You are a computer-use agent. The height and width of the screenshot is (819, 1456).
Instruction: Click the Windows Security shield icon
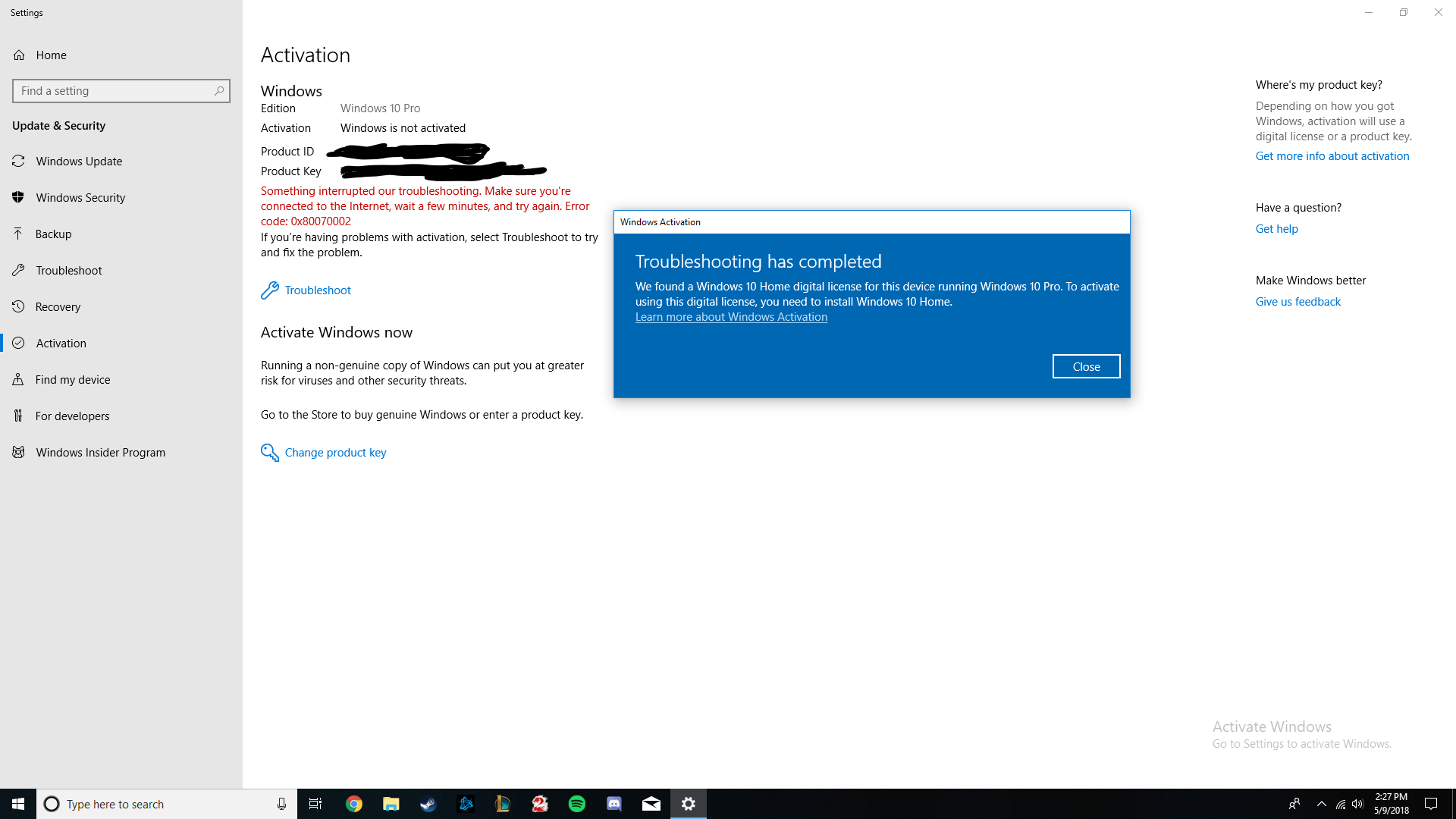click(x=18, y=197)
